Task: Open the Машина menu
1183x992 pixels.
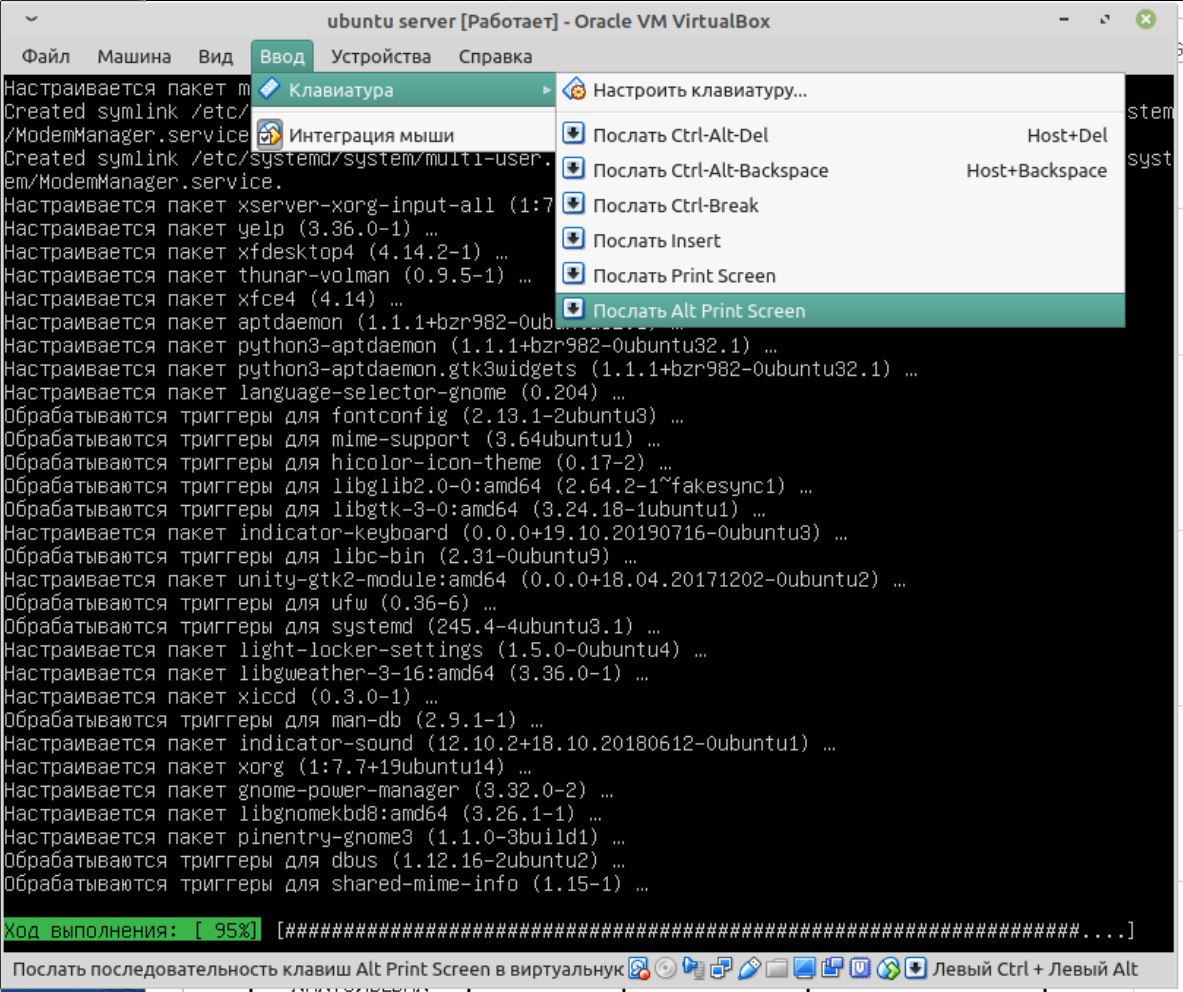Action: click(134, 57)
